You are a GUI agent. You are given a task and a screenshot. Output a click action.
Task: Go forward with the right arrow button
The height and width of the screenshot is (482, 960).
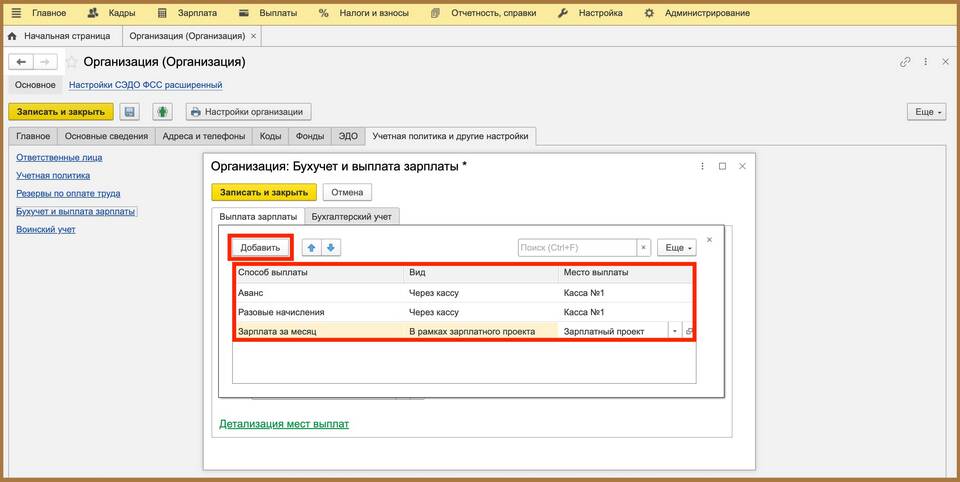45,62
